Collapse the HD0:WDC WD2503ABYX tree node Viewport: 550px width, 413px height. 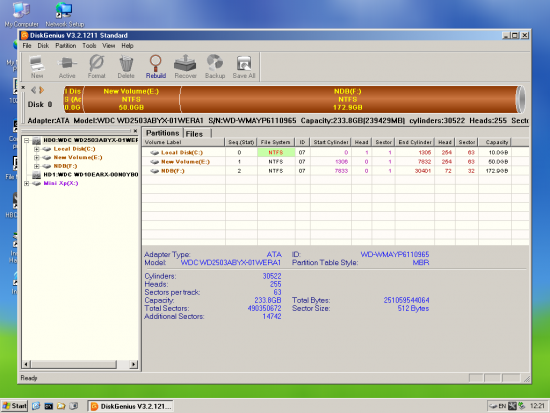pos(26,140)
